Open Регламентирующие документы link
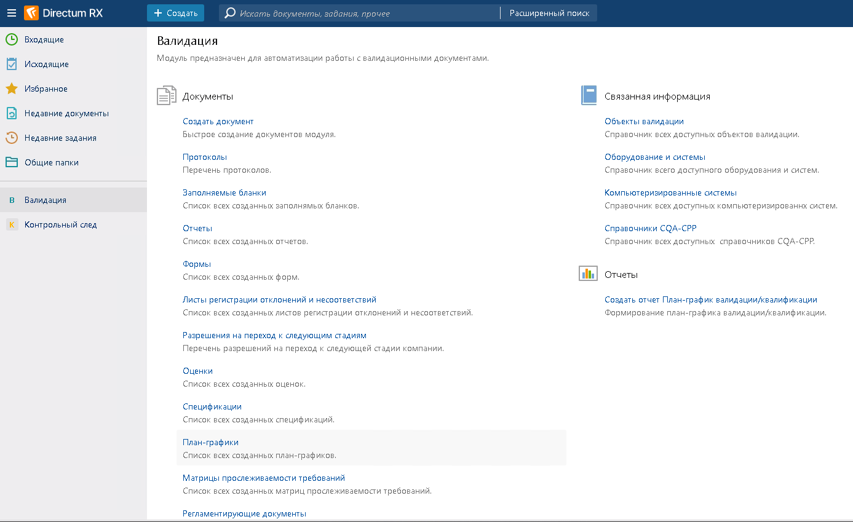 244,513
